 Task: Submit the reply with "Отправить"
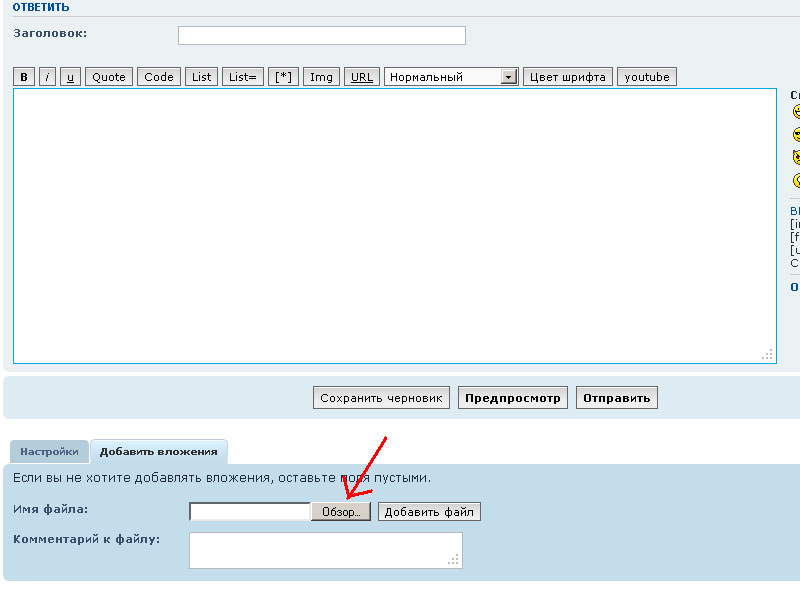coord(616,398)
